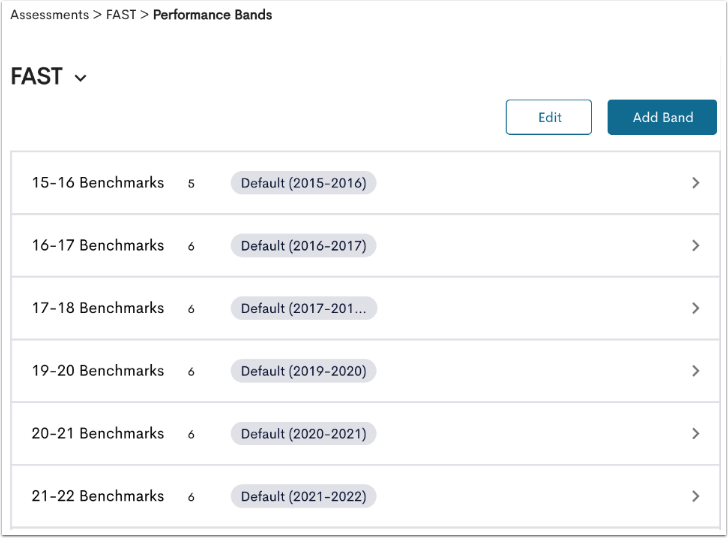Click the FAST page heading

pyautogui.click(x=37, y=77)
